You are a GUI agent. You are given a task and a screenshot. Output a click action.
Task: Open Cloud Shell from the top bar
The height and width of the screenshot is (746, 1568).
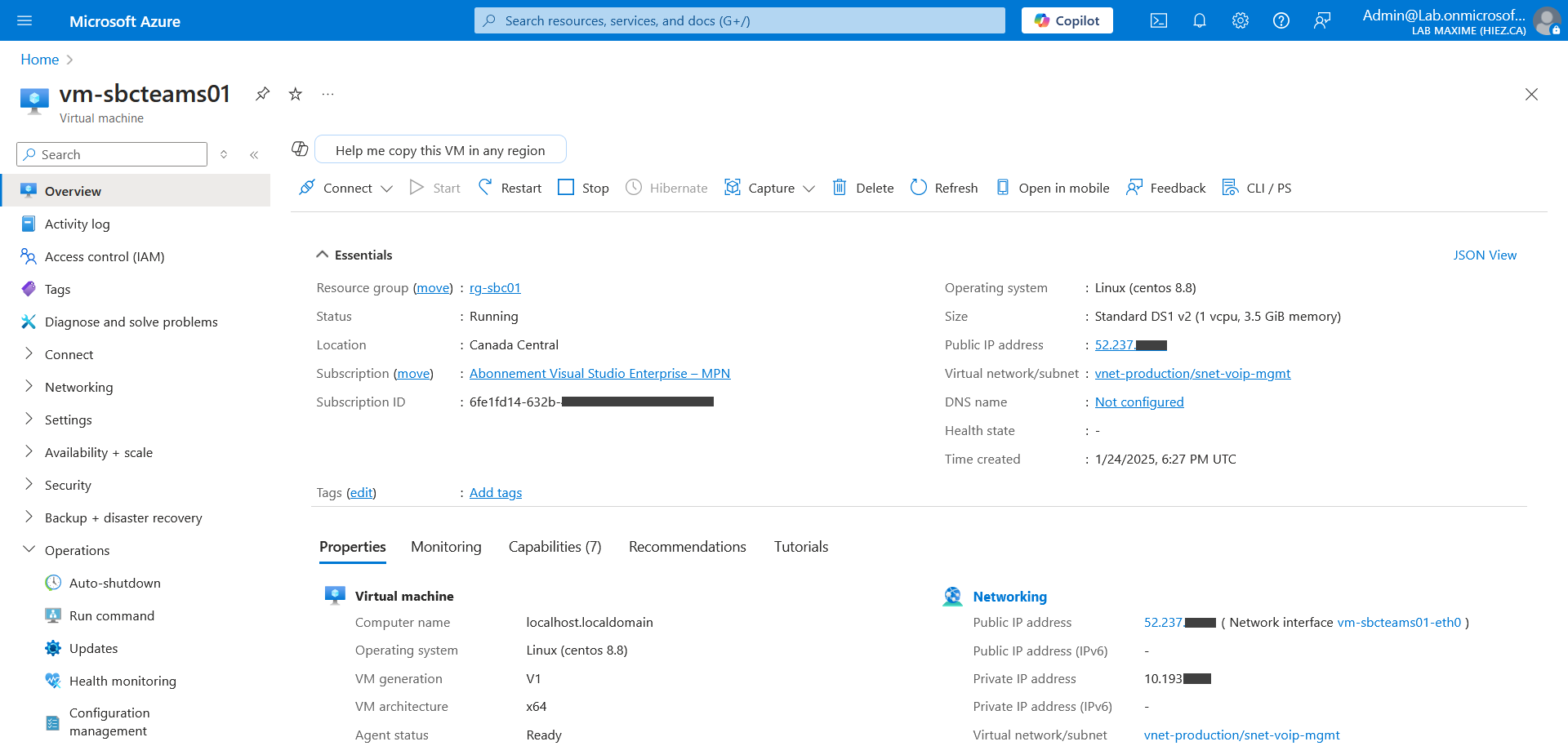tap(1158, 21)
